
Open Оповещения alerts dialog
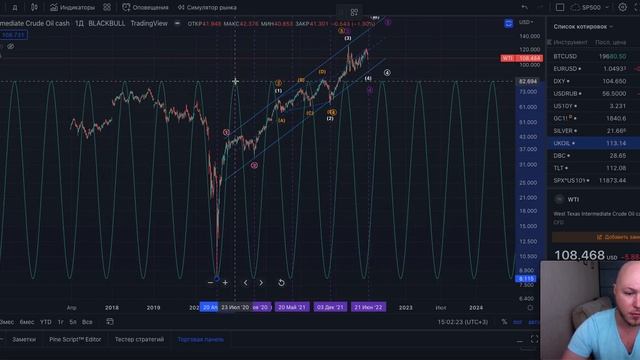pos(145,7)
